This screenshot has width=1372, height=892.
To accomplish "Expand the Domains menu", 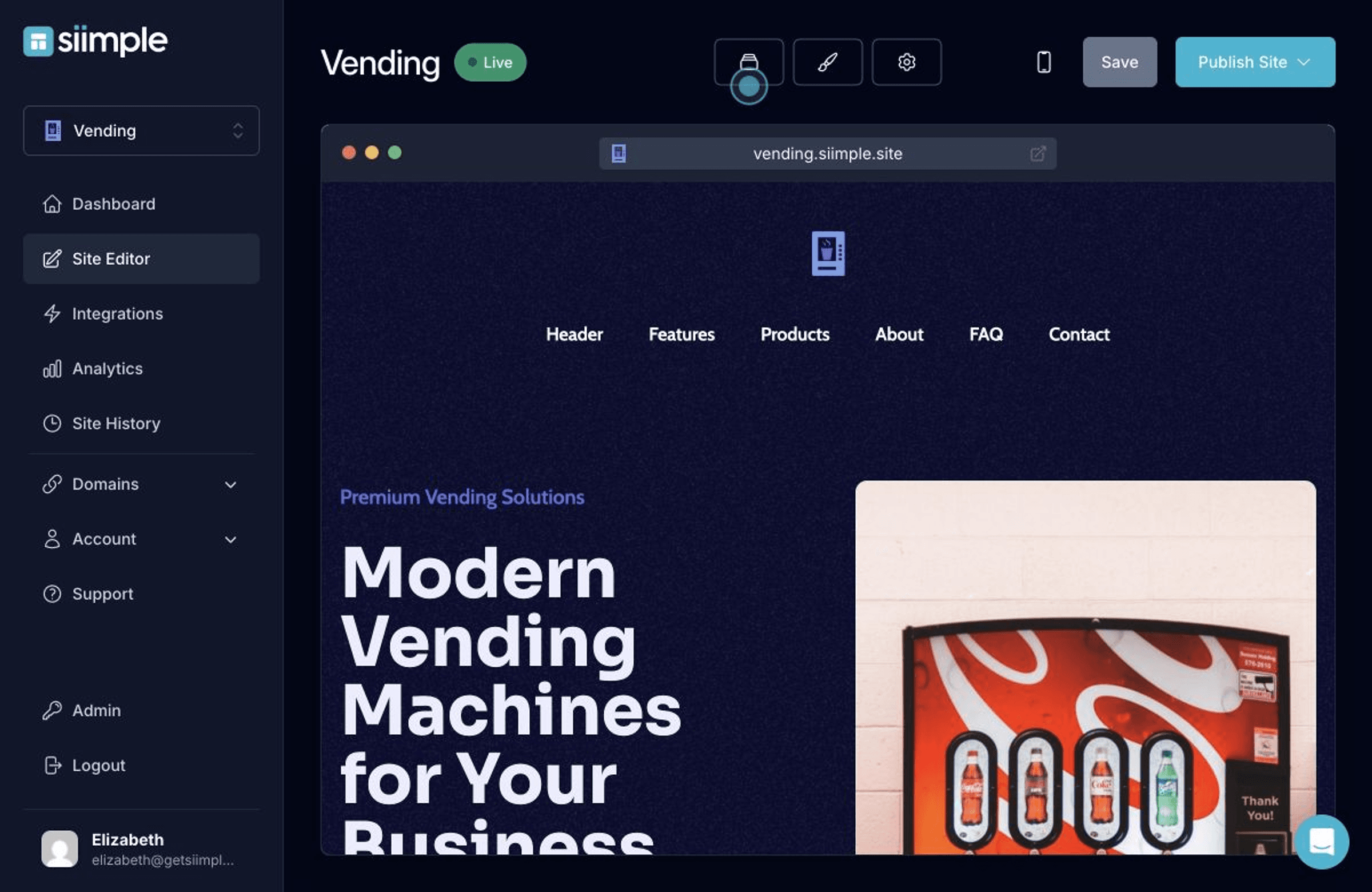I will 141,484.
